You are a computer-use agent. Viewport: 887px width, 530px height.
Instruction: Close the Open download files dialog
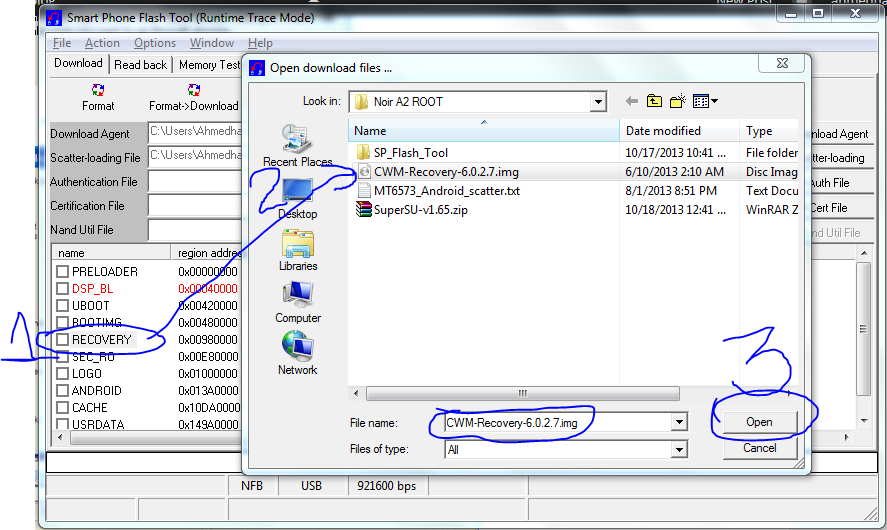point(782,63)
